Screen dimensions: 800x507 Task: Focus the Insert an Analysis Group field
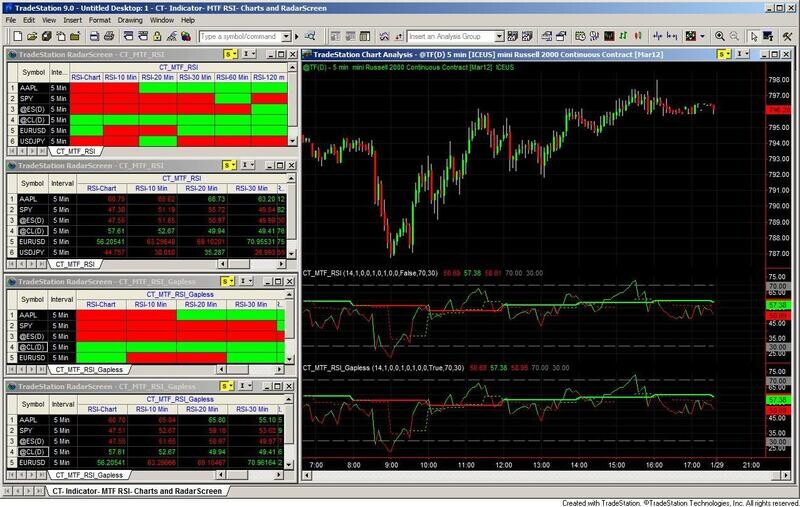[x=451, y=36]
